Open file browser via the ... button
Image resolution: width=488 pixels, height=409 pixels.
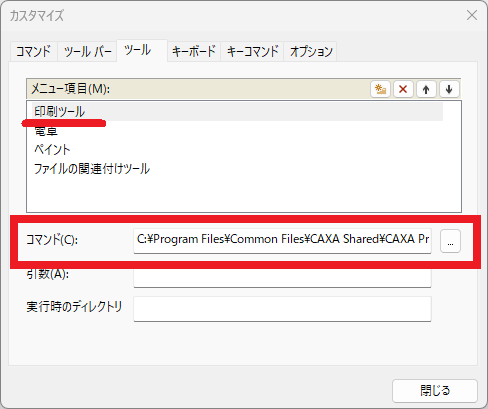tap(450, 241)
